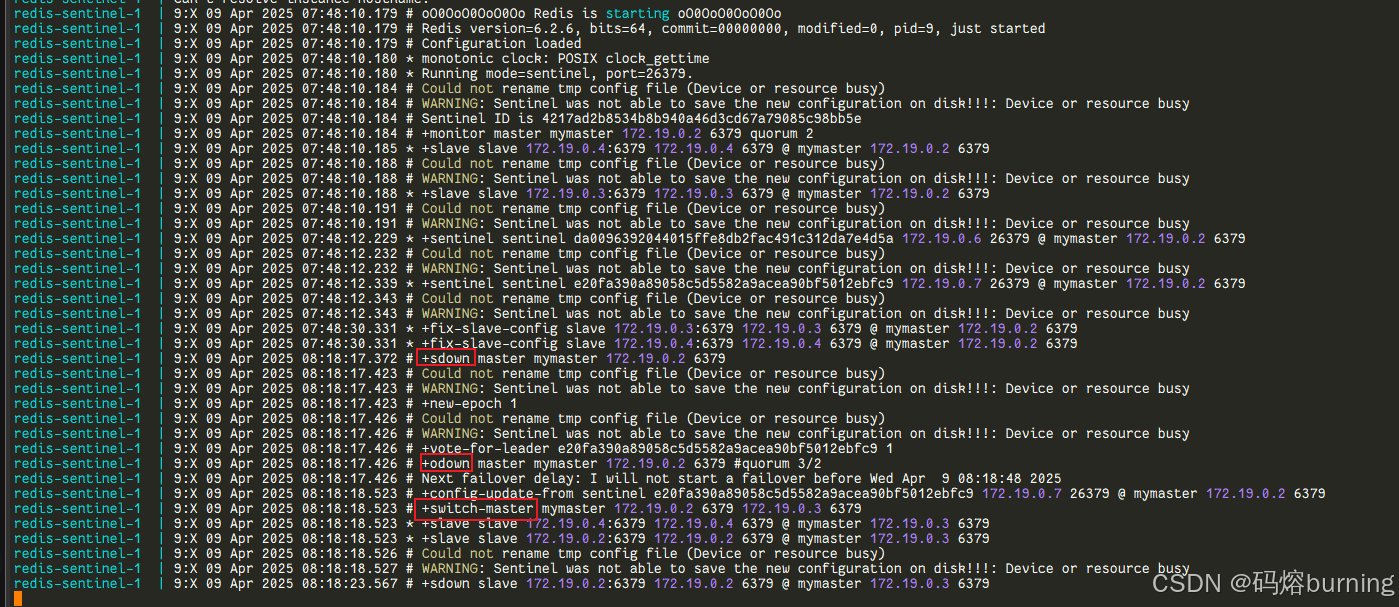
Task: Select the '+new-epoch 1' log entry
Action: pyautogui.click(x=469, y=404)
